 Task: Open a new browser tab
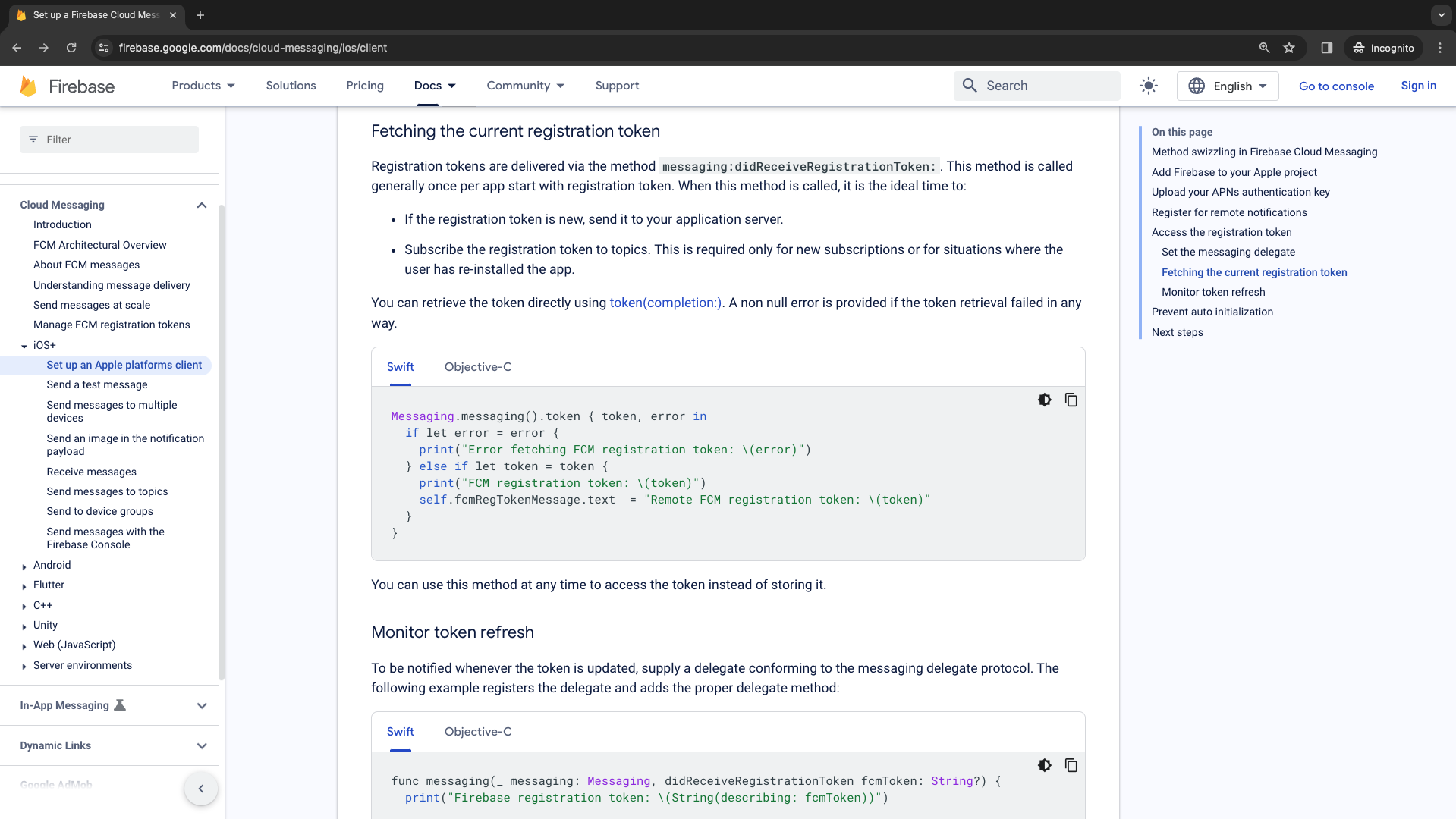pyautogui.click(x=200, y=15)
